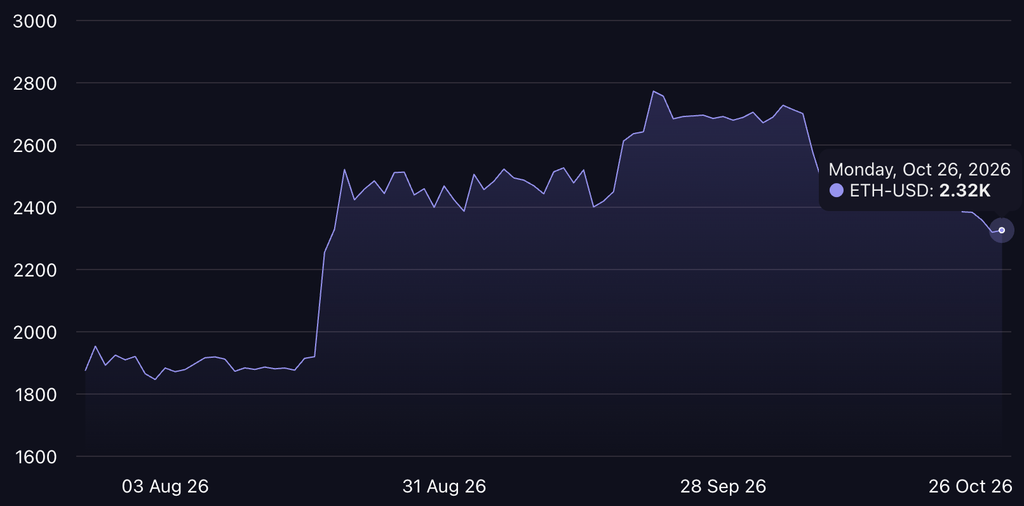Viewport: 1024px width, 506px height.
Task: Click the 31 Aug 26 date label
Action: (x=444, y=486)
